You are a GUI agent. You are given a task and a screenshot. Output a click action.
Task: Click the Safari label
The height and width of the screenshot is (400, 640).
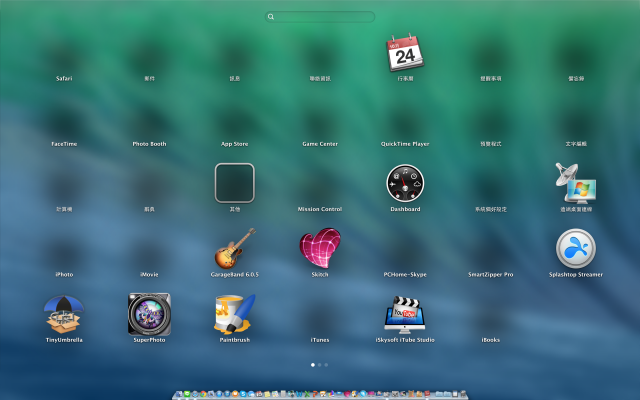[64, 78]
